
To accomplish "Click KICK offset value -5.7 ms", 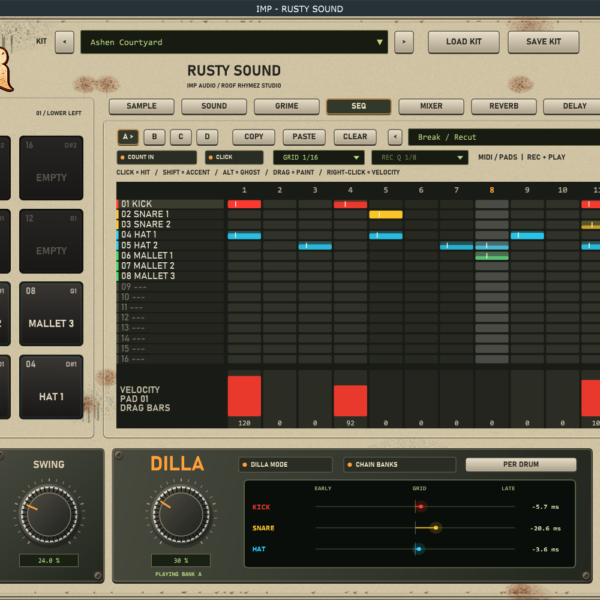I will [545, 507].
